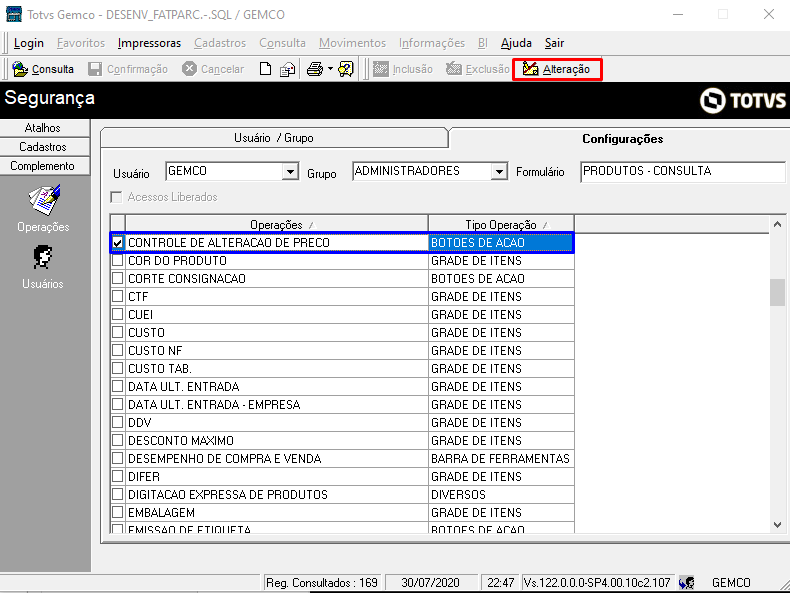Uncheck CONTROLE DE ALTERACAO DE PRECO checkbox
790x593 pixels.
point(118,243)
